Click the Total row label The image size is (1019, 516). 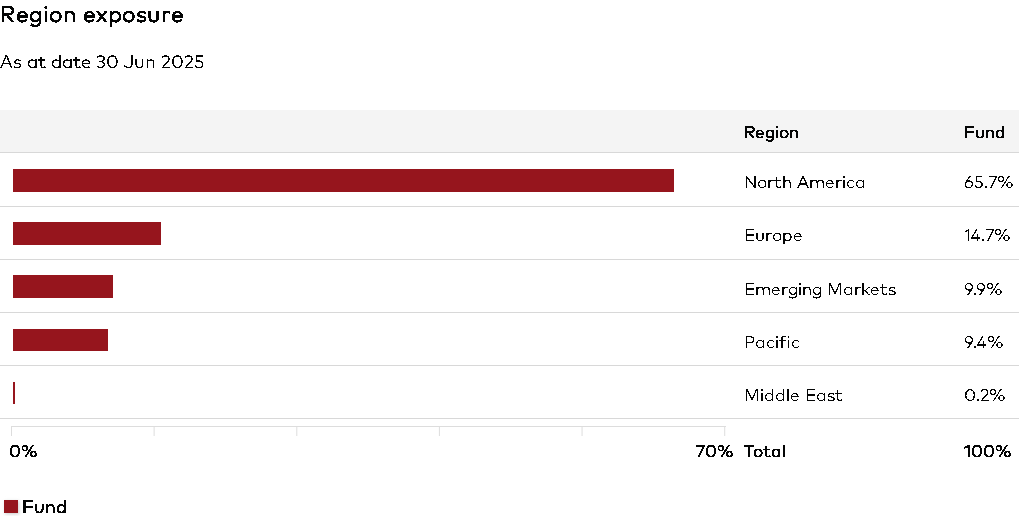pyautogui.click(x=765, y=451)
